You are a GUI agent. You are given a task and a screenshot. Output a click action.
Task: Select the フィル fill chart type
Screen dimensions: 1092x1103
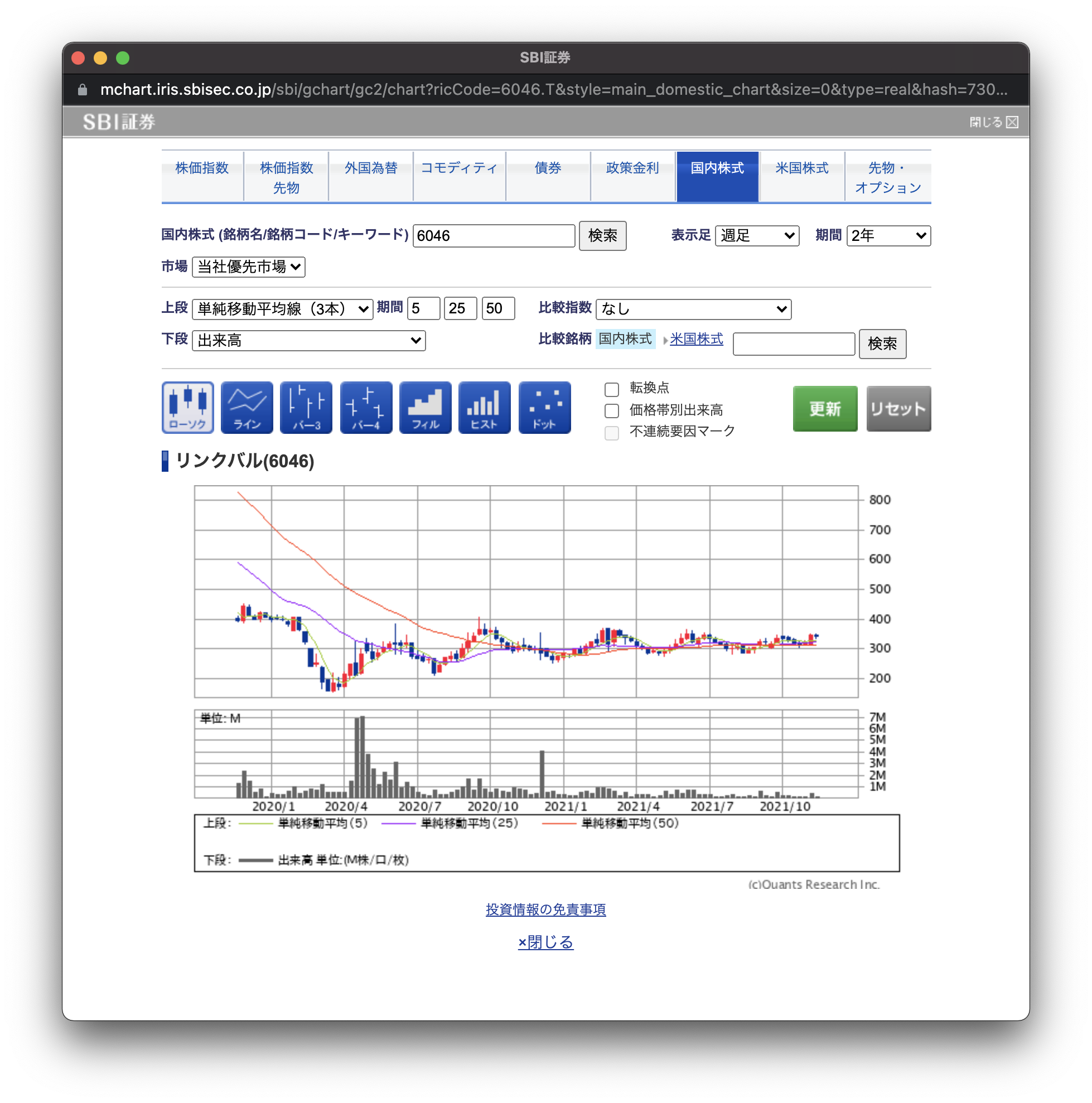pyautogui.click(x=426, y=408)
